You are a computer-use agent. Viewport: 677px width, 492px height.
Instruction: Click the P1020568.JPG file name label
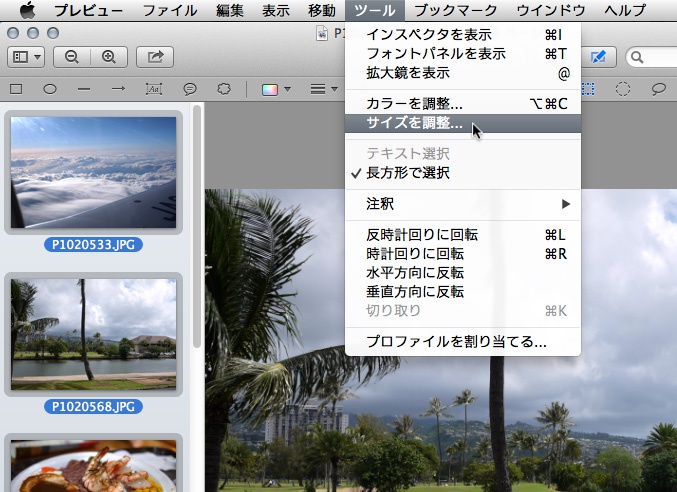(x=93, y=407)
